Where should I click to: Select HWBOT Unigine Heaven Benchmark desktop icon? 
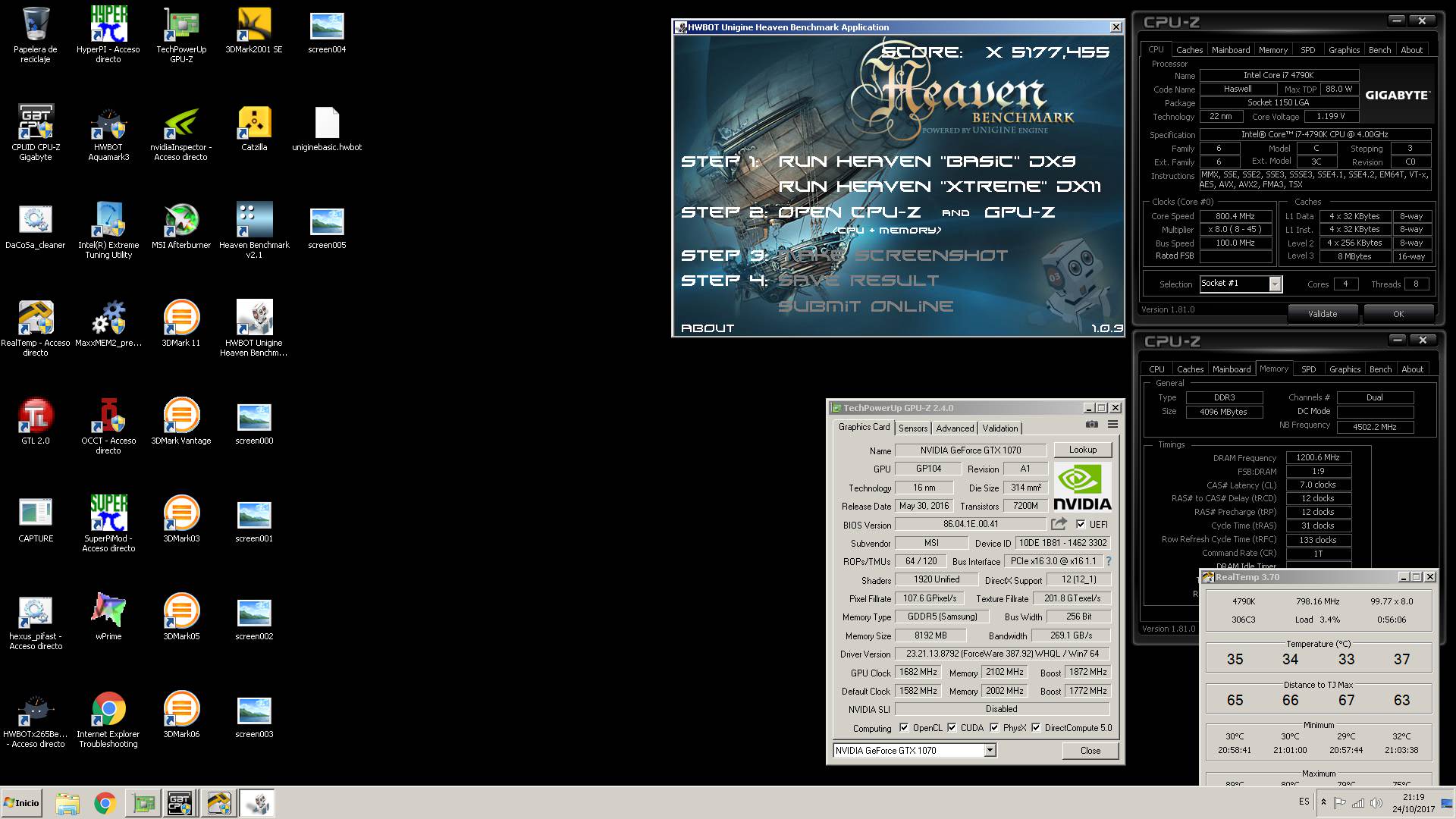coord(254,328)
